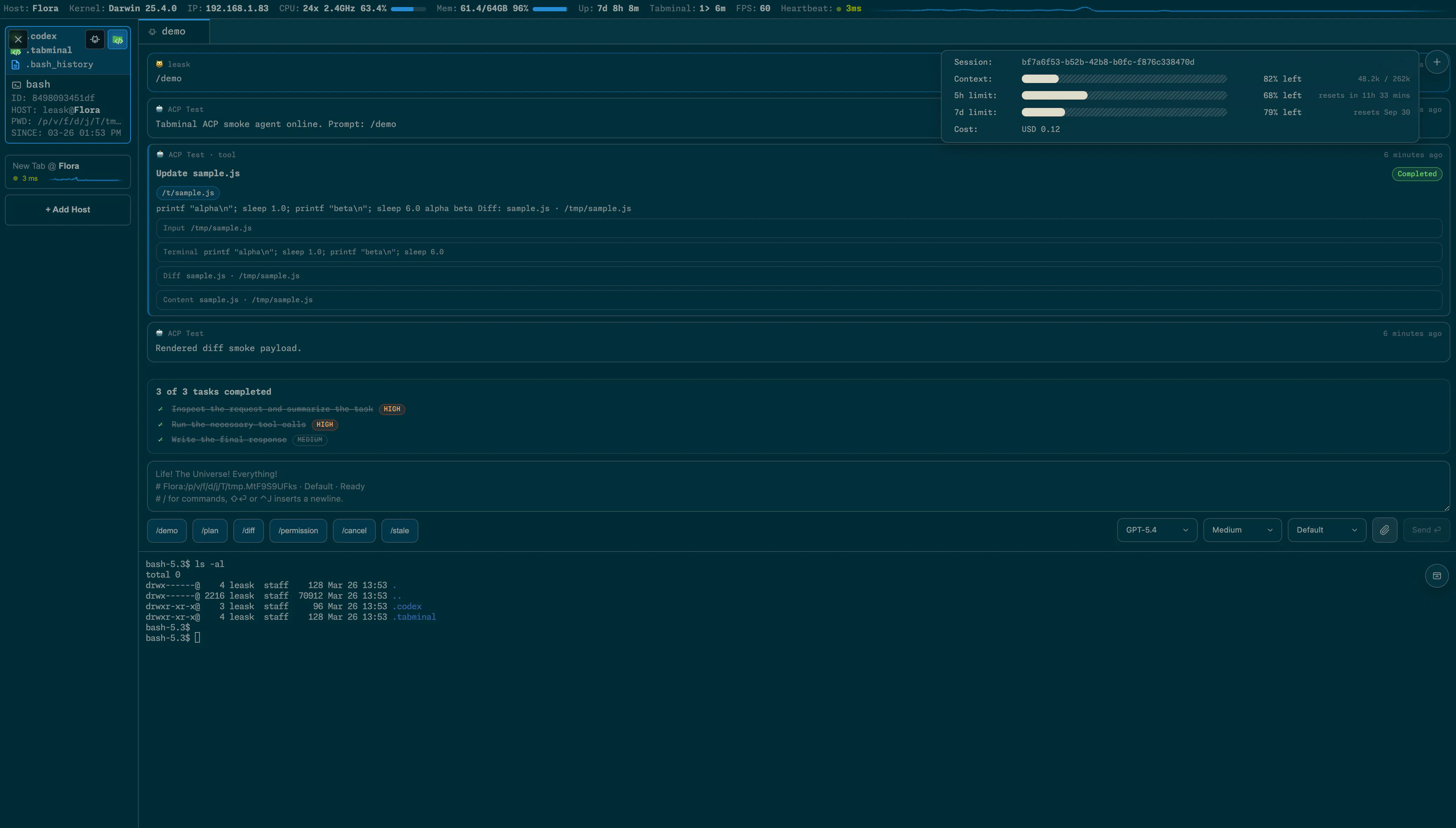Screen dimensions: 1456x828
Task: Open the Default mode dropdown
Action: pos(1327,530)
